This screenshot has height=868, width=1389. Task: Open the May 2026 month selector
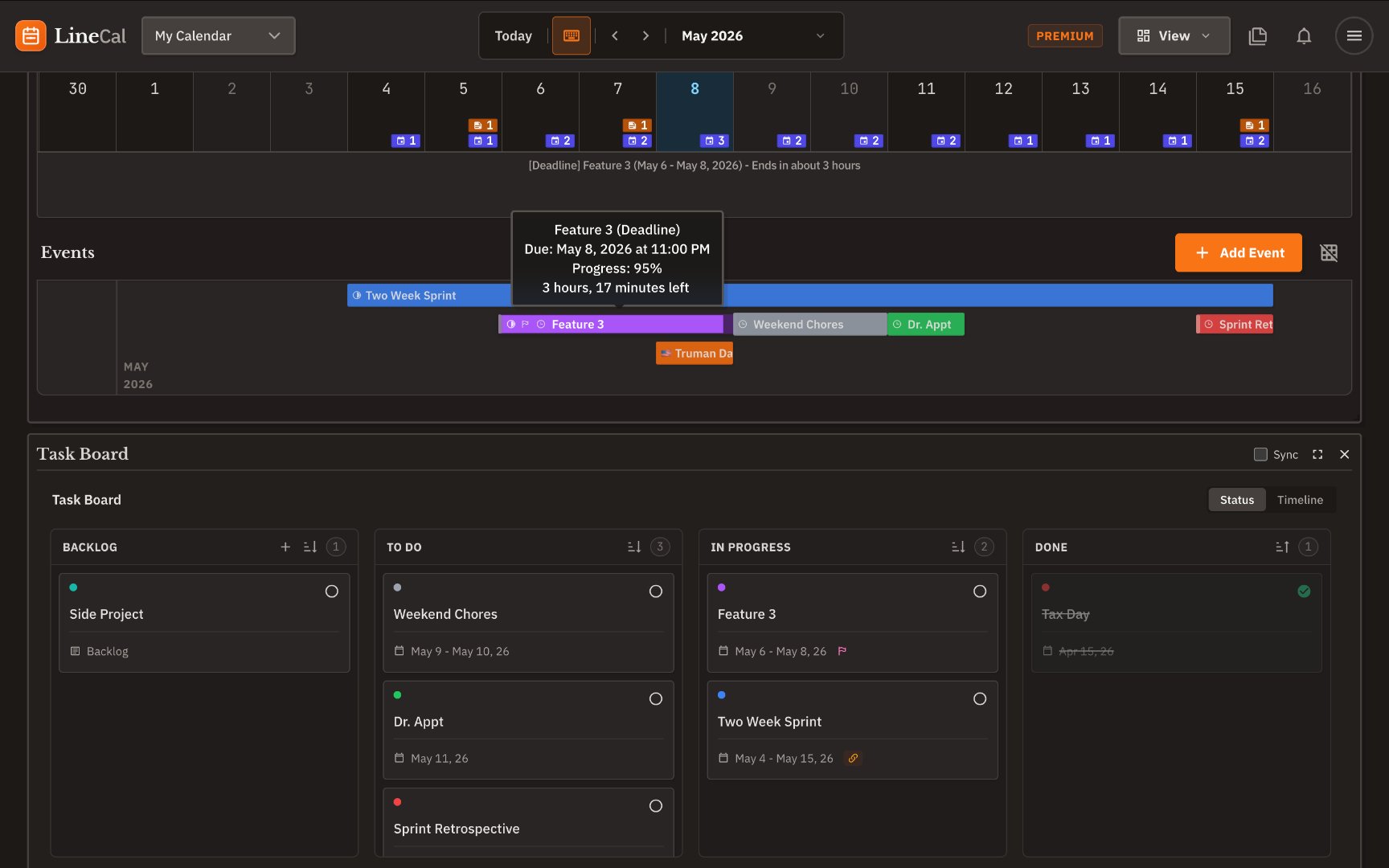tap(753, 35)
